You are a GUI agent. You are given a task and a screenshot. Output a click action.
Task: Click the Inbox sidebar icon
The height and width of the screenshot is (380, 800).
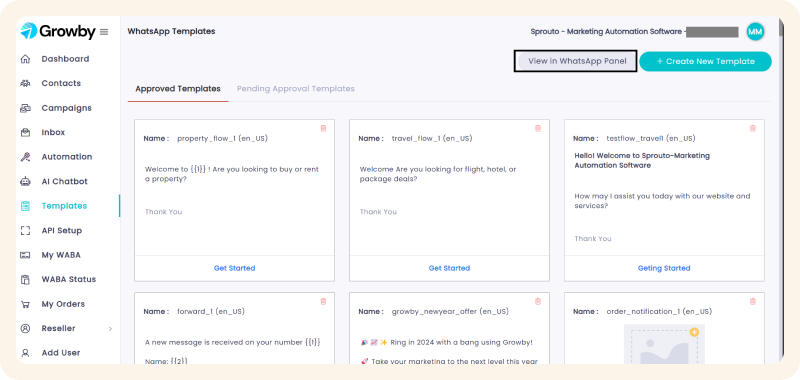25,132
